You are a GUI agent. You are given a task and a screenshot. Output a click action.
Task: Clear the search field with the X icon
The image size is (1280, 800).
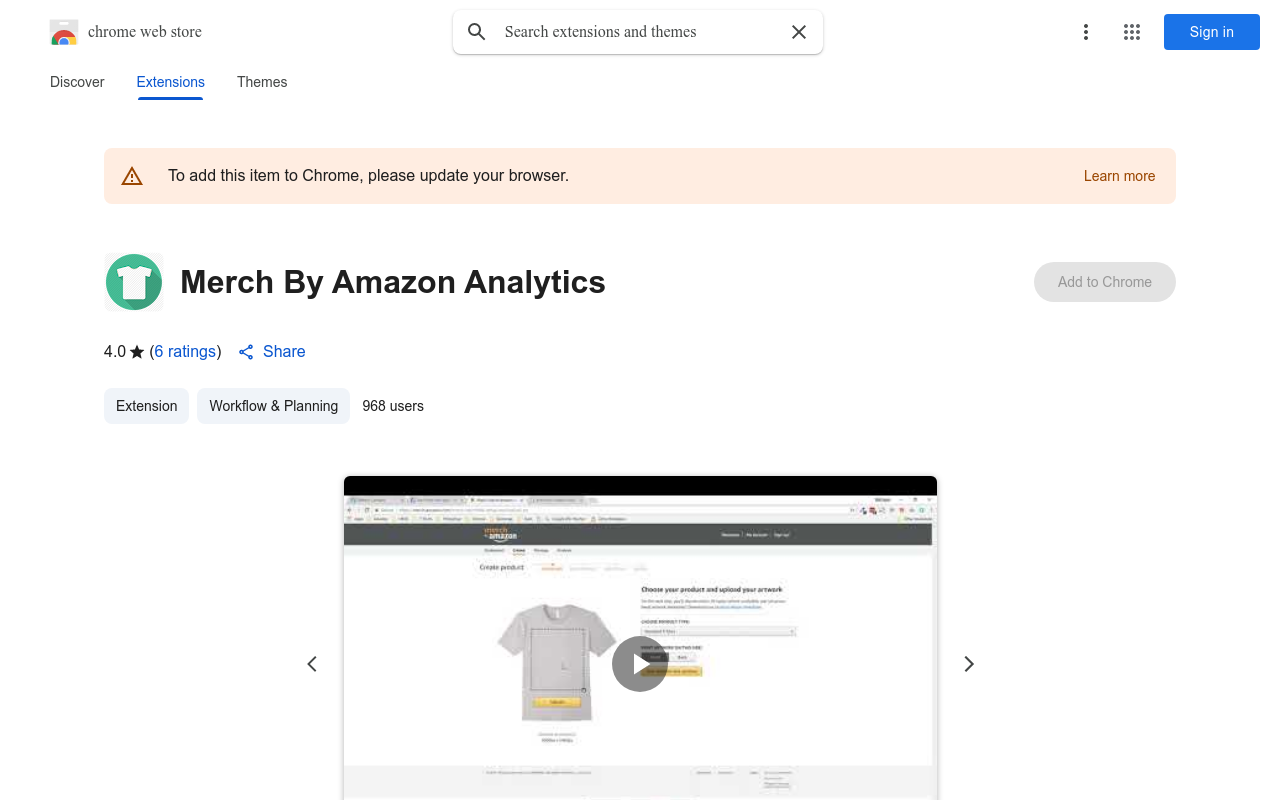click(799, 32)
